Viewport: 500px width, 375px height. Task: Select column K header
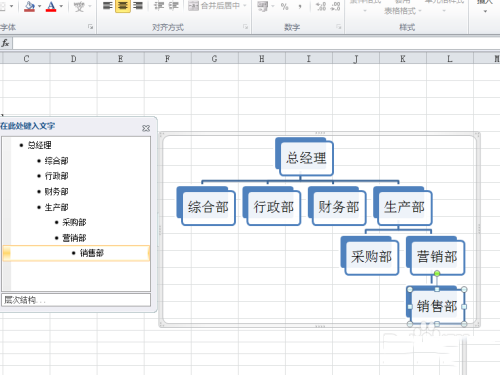click(403, 59)
